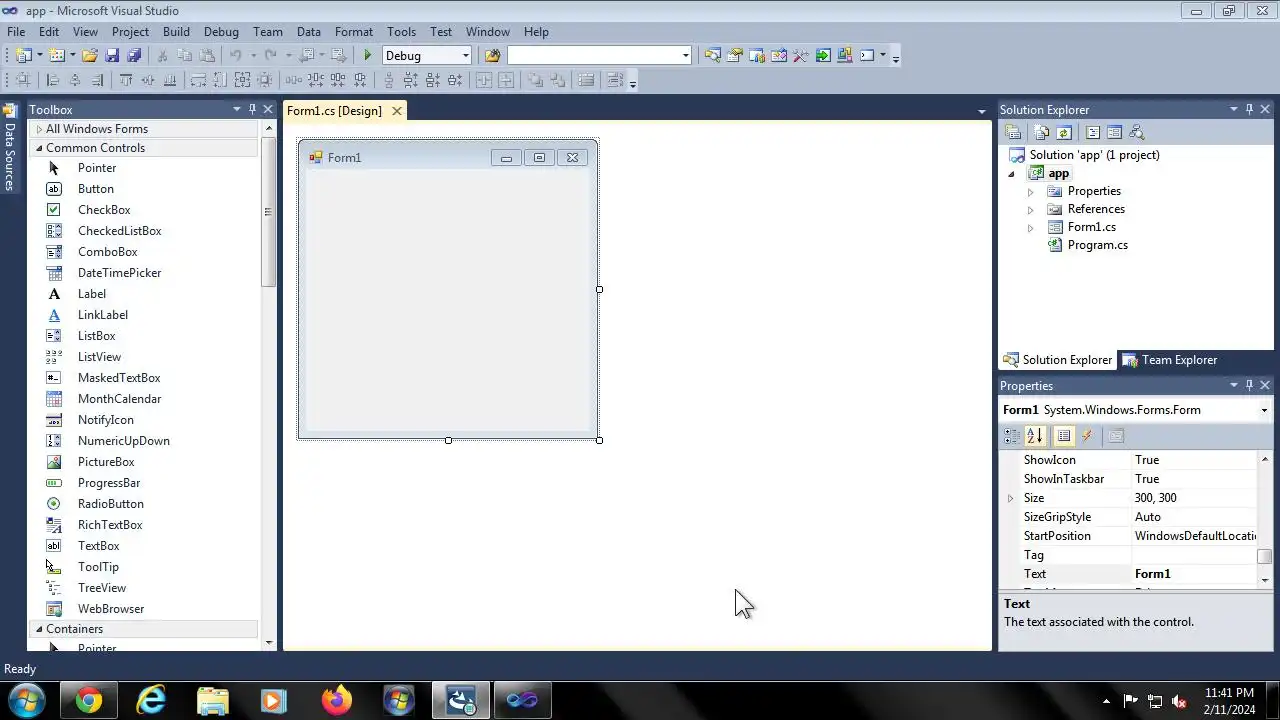This screenshot has width=1280, height=720.
Task: Click the New Project toolbar icon
Action: [23, 56]
